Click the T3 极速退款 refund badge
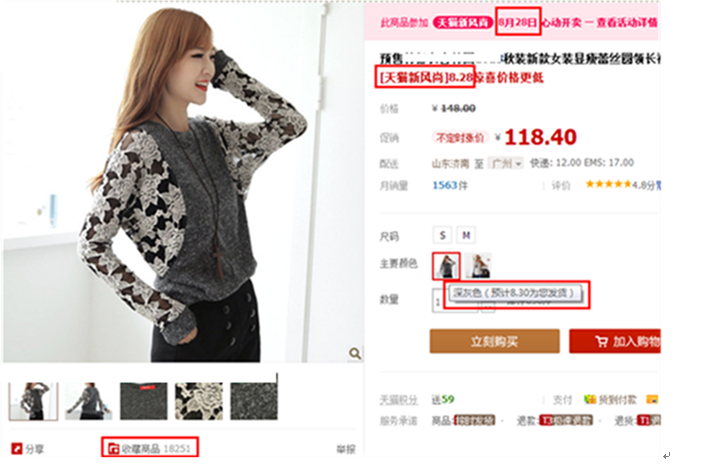 (x=566, y=421)
